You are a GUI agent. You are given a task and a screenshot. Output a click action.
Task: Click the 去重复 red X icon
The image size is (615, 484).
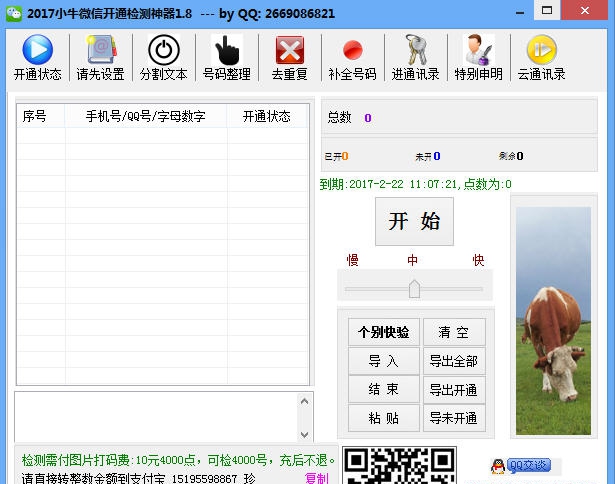pos(290,50)
